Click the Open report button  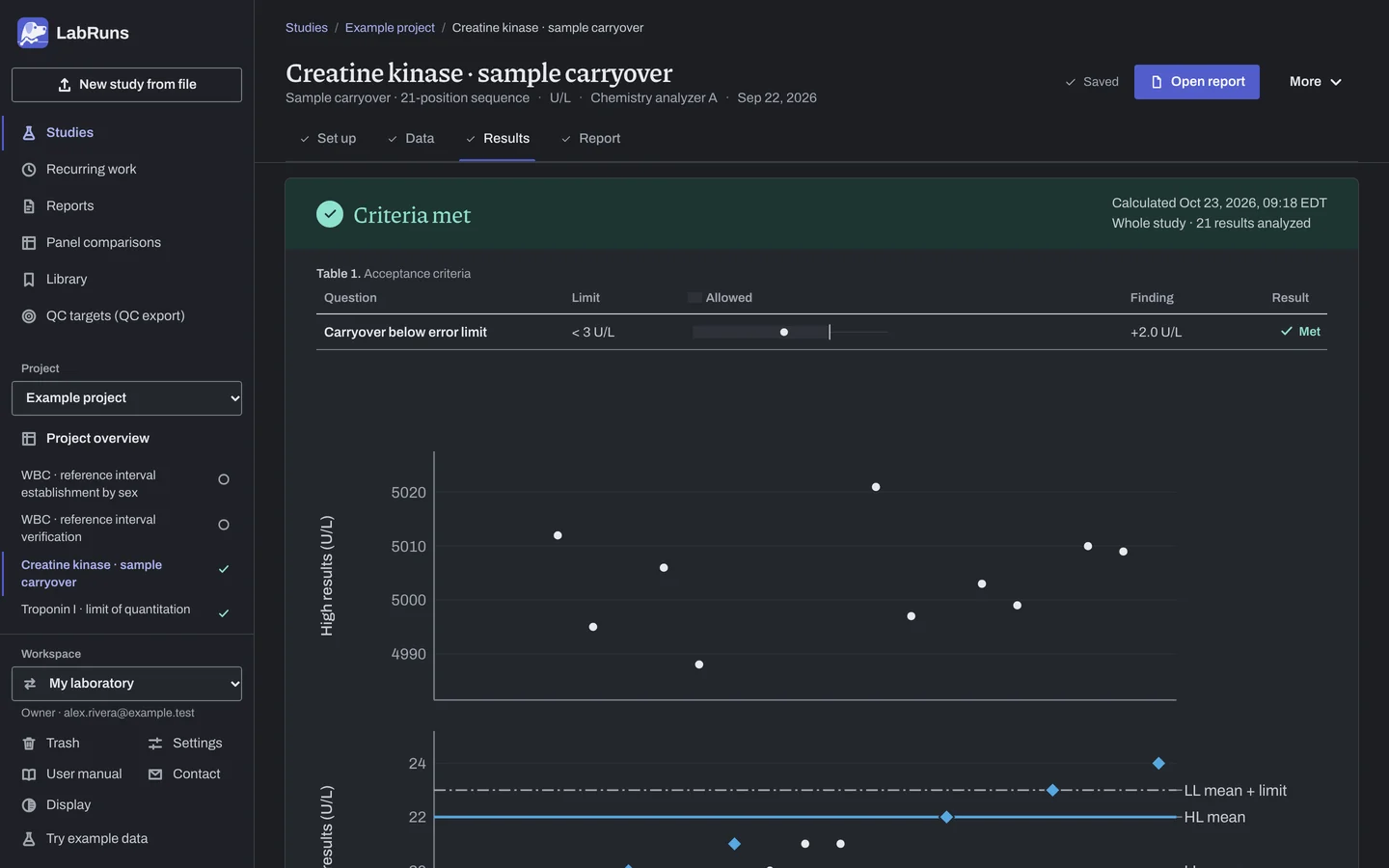click(1197, 82)
